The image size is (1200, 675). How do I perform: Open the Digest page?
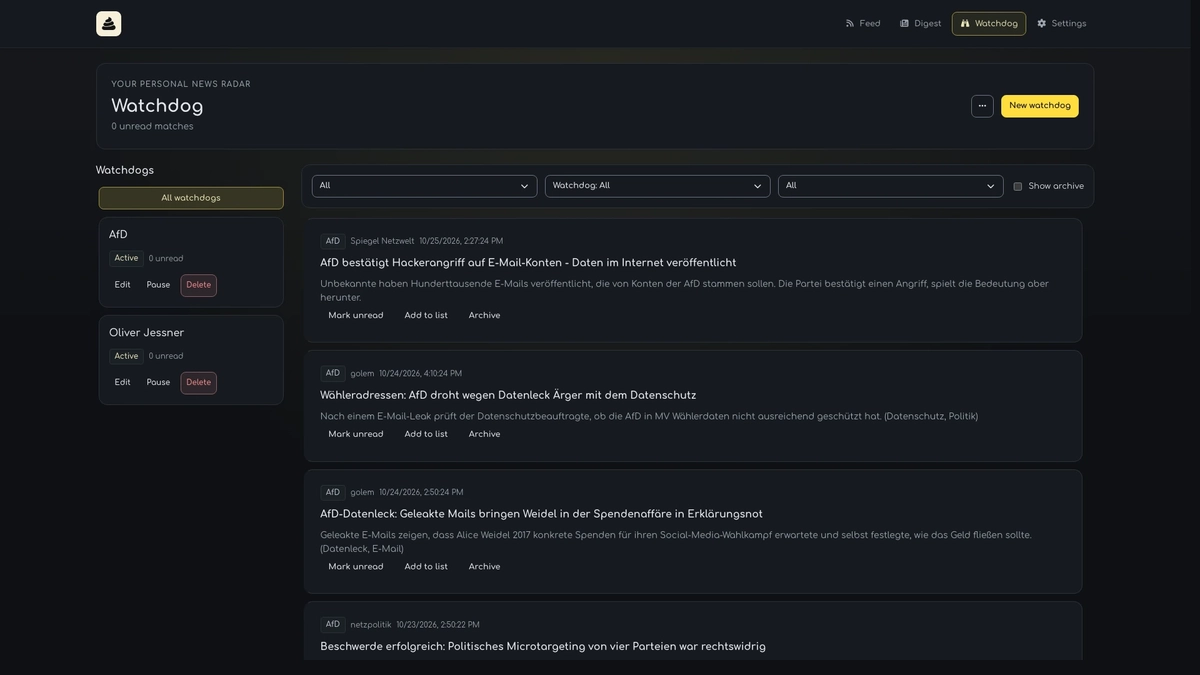point(920,24)
